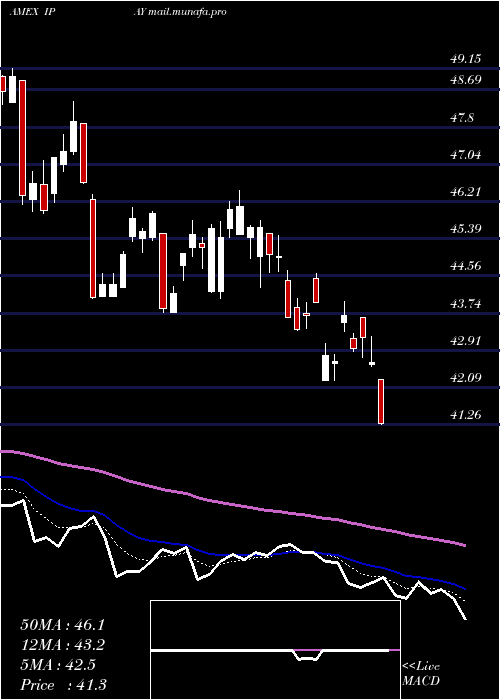The image size is (500, 700).
Task: Click the 41.26 price level label
Action: coord(465,415)
